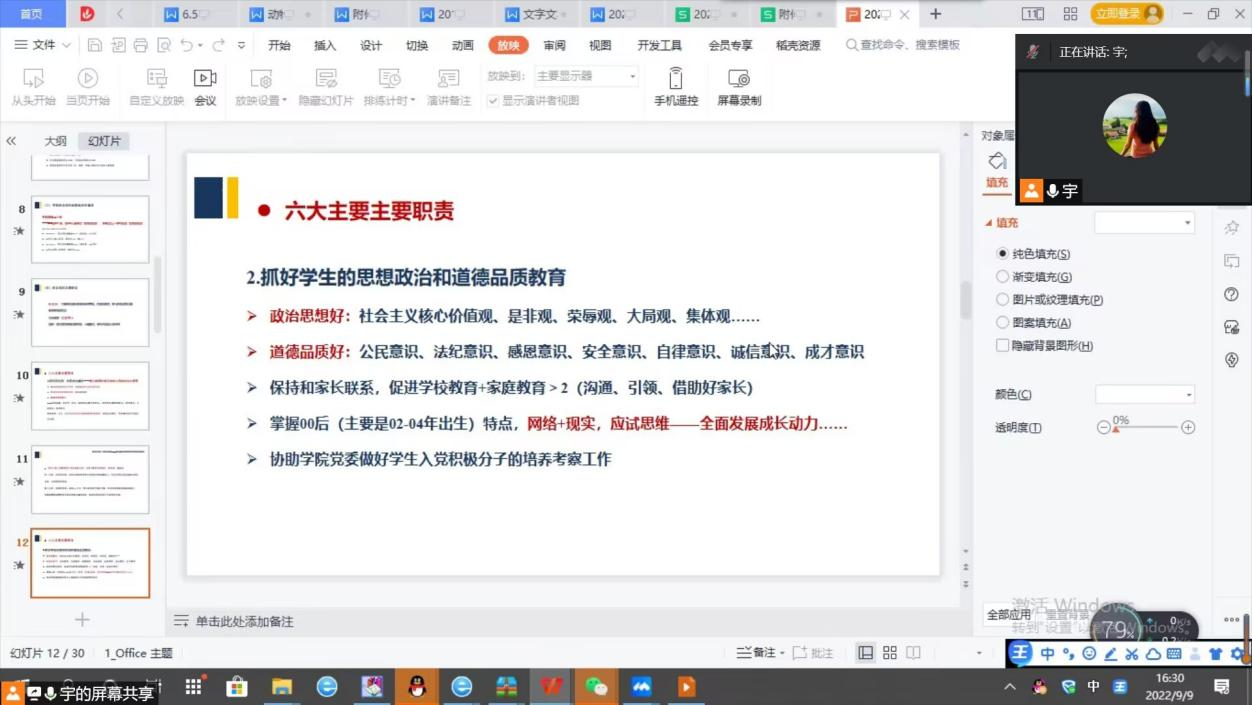Screen dimensions: 1252x705
Task: Start slideshow from beginning (从头开始)
Action: pyautogui.click(x=33, y=87)
